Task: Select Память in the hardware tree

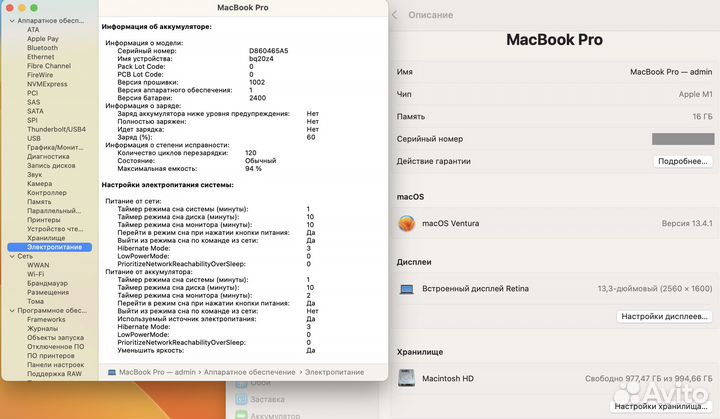Action: coord(39,202)
